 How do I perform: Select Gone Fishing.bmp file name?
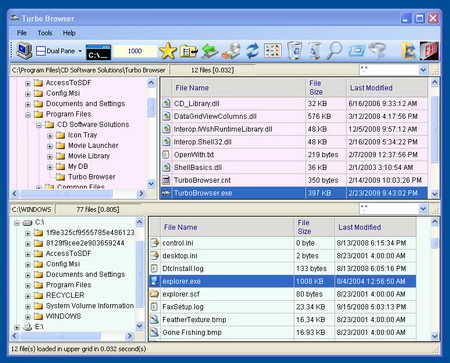(x=192, y=332)
